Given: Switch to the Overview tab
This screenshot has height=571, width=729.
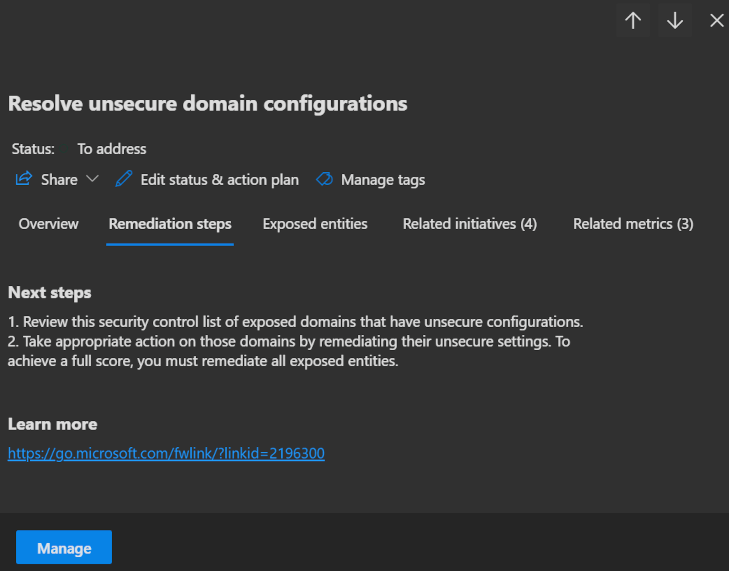Looking at the screenshot, I should tap(48, 224).
